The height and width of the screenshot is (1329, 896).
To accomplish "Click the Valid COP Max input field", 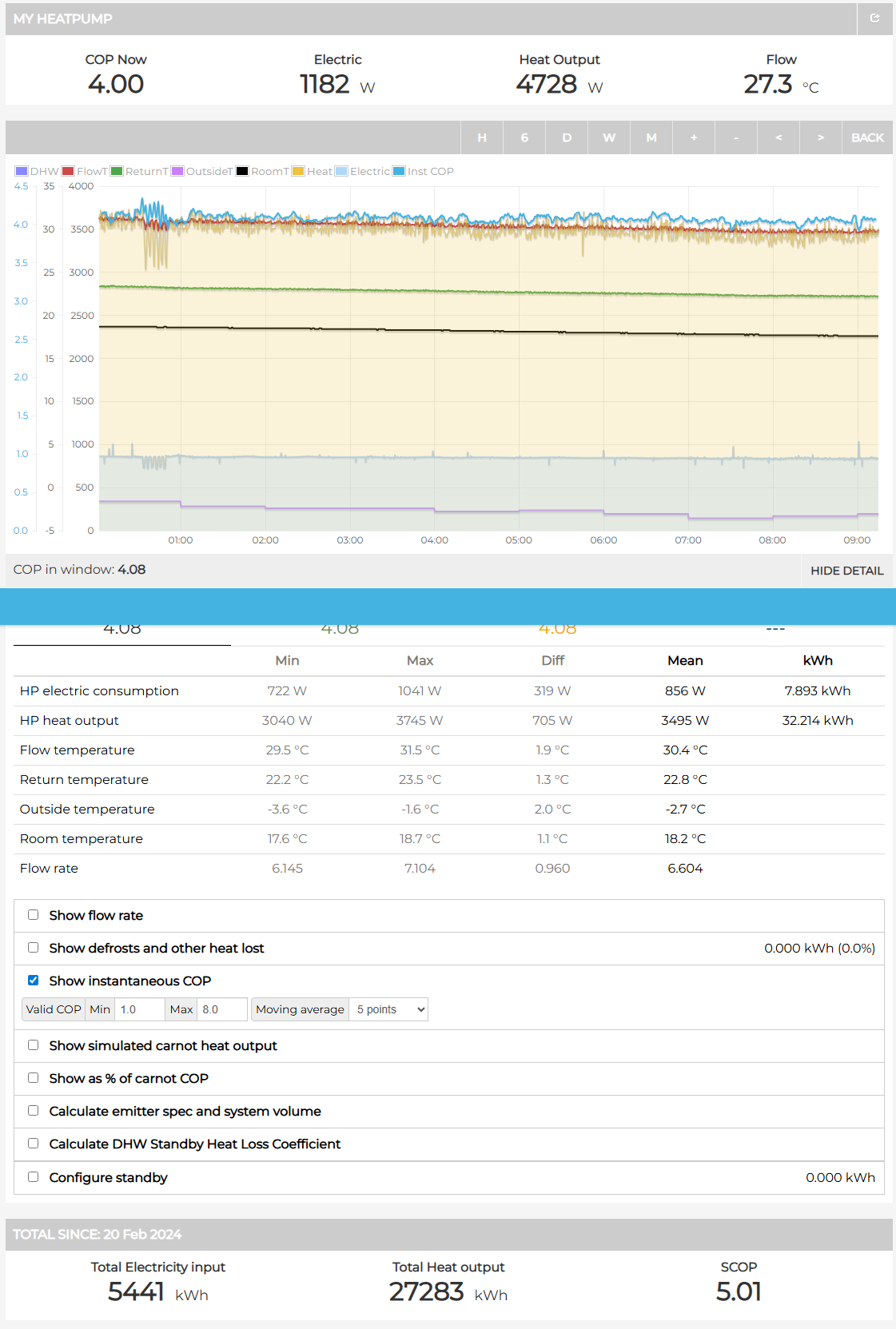I will coord(222,1009).
